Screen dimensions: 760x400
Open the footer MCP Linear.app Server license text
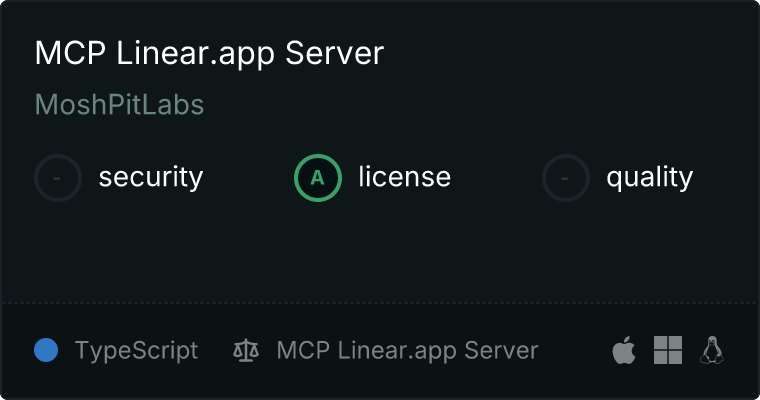(x=407, y=351)
